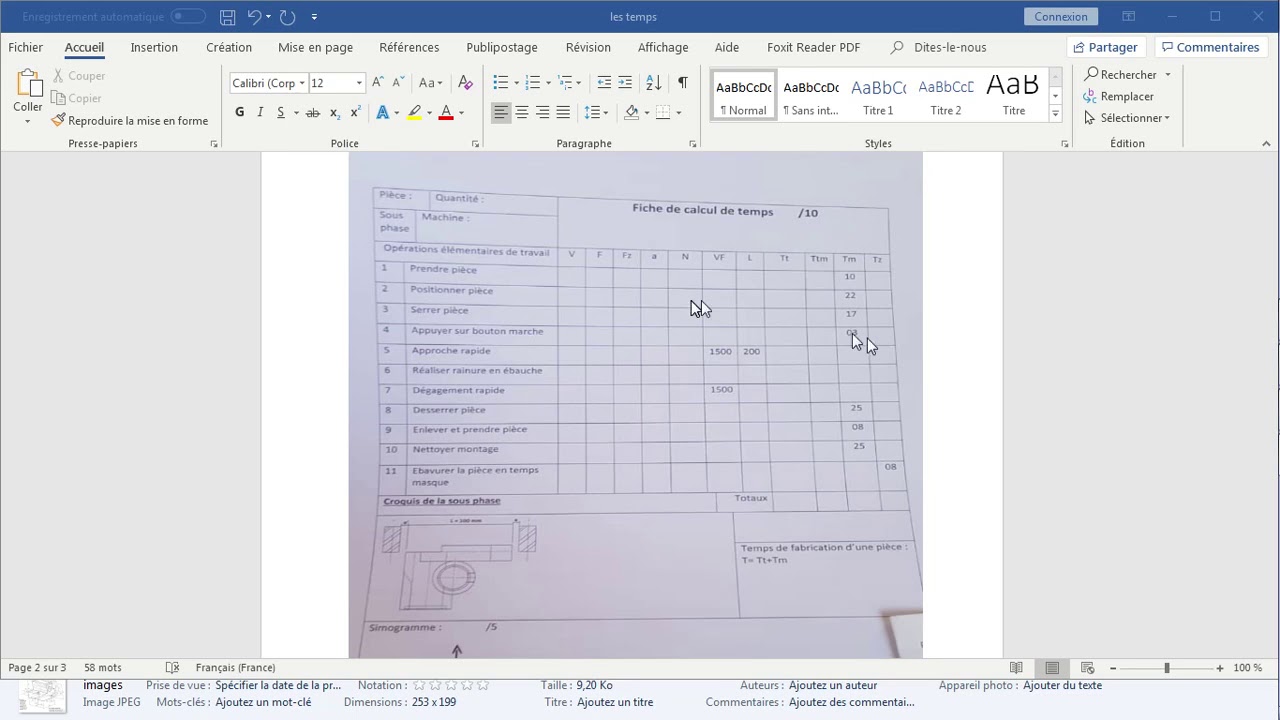Select center alignment
This screenshot has height=720, width=1280.
point(522,112)
